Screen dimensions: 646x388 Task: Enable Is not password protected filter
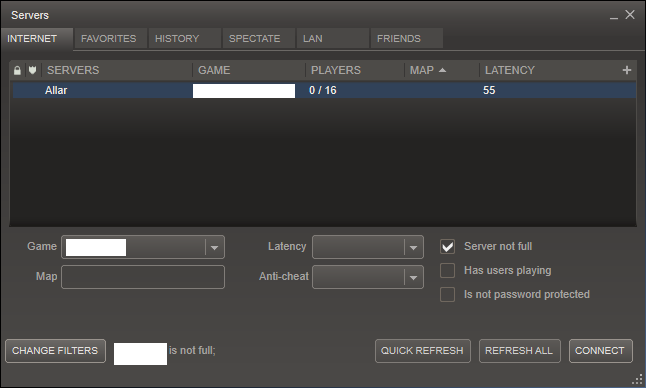[x=447, y=295]
